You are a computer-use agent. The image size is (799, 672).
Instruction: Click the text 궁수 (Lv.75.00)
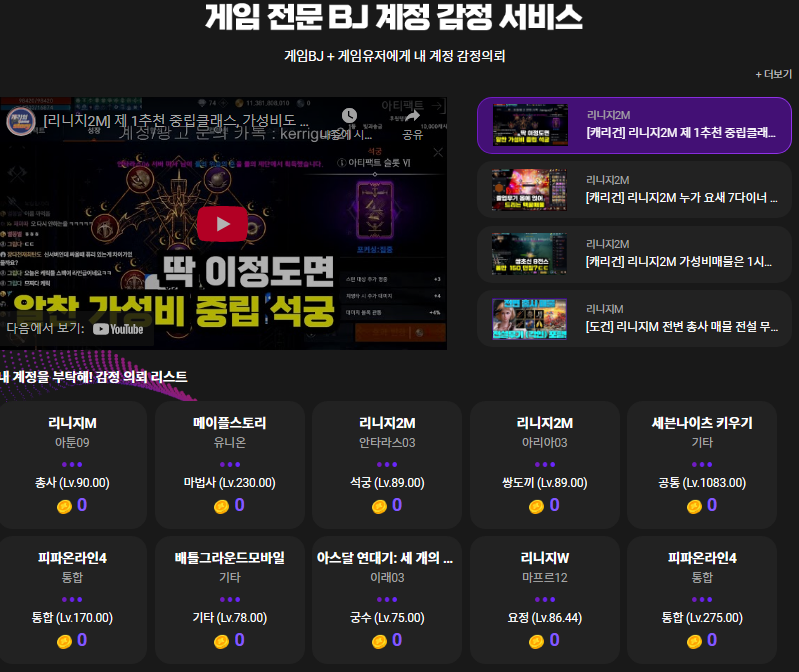tap(387, 618)
